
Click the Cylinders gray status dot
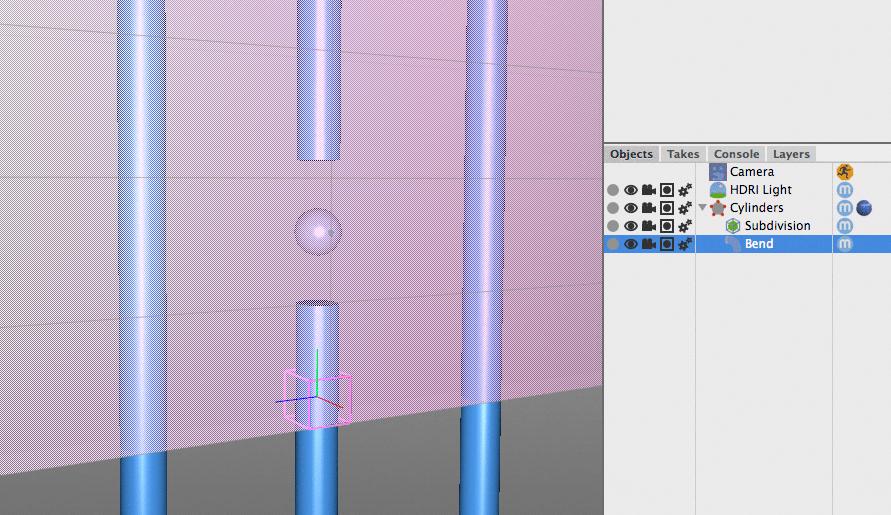[613, 208]
